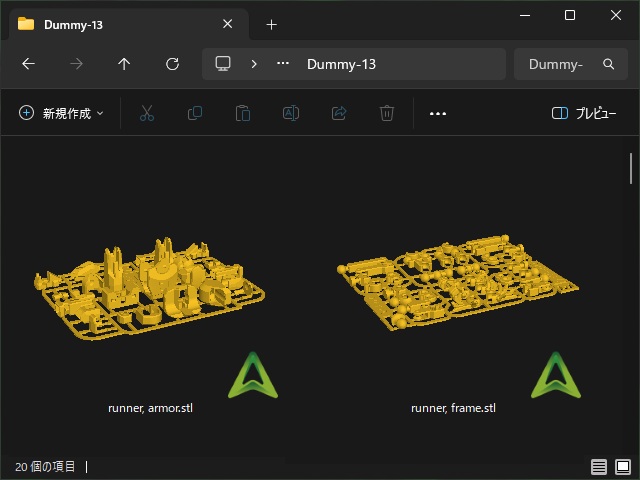Click the runner, frame.stl file name
The image size is (640, 480).
click(x=453, y=408)
